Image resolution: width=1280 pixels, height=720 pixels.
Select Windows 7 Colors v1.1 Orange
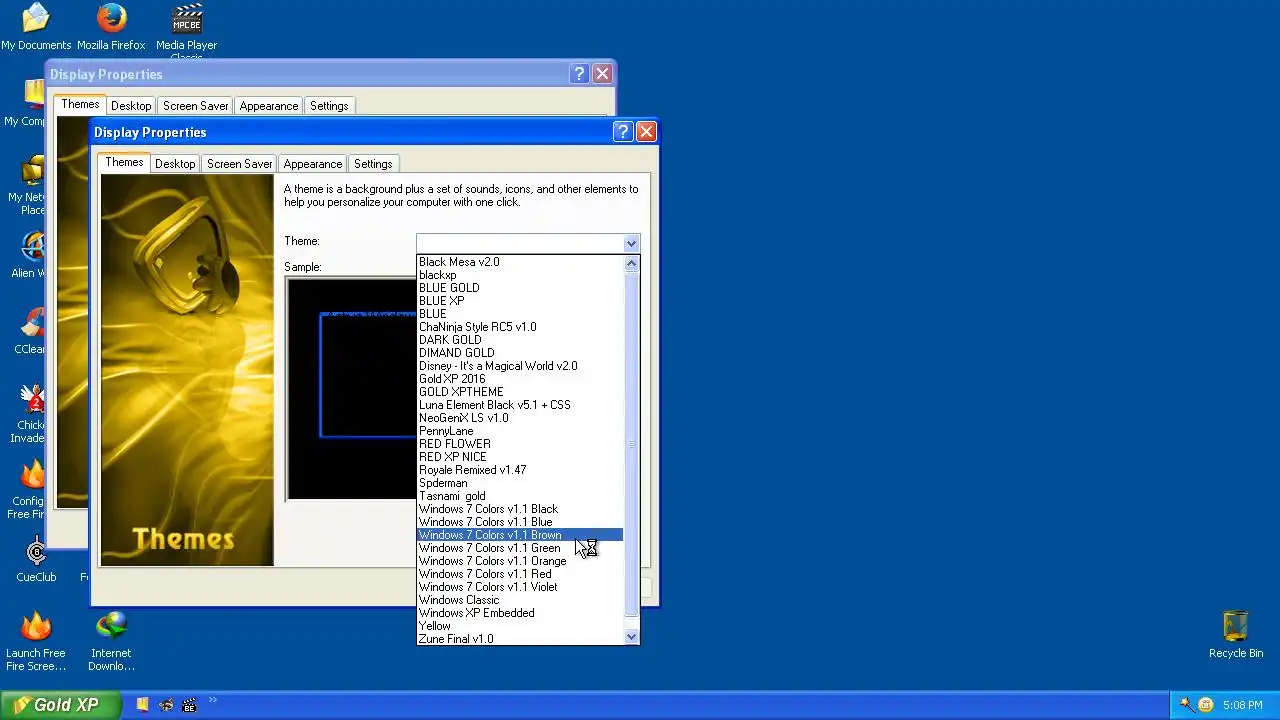pyautogui.click(x=520, y=561)
